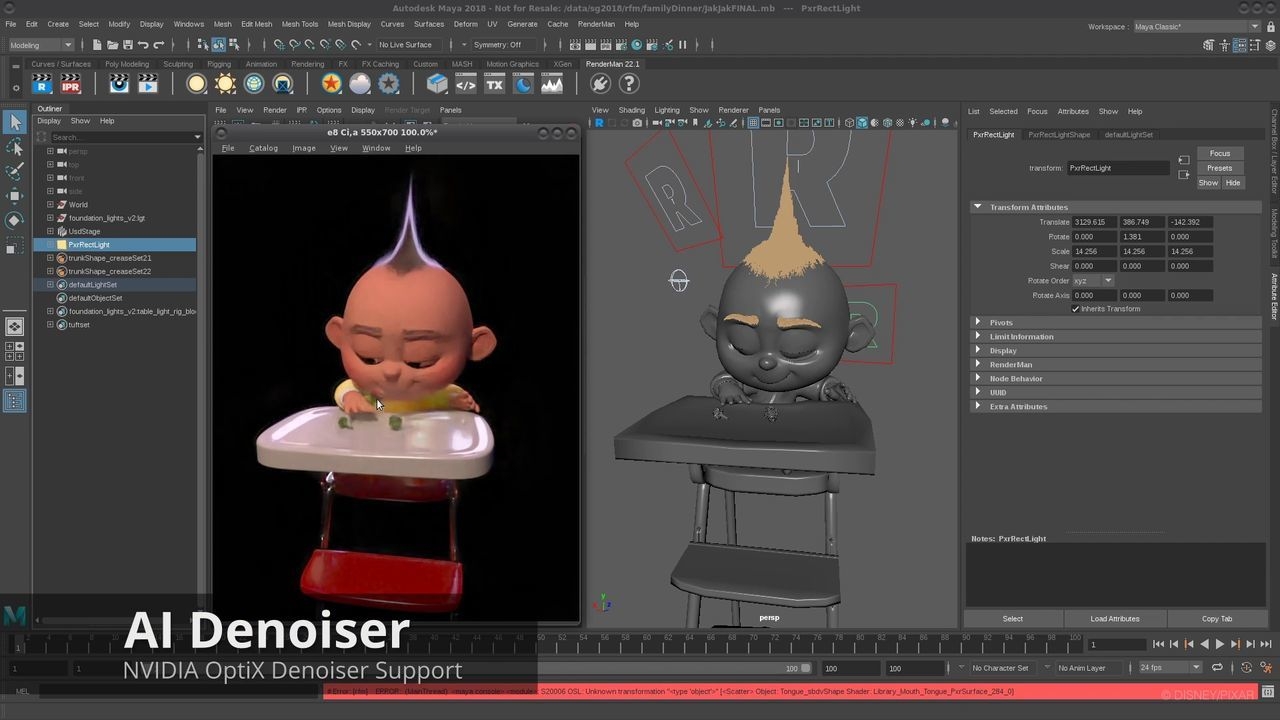Activate the Scale tool in the toolbox
The height and width of the screenshot is (720, 1280).
[x=14, y=245]
